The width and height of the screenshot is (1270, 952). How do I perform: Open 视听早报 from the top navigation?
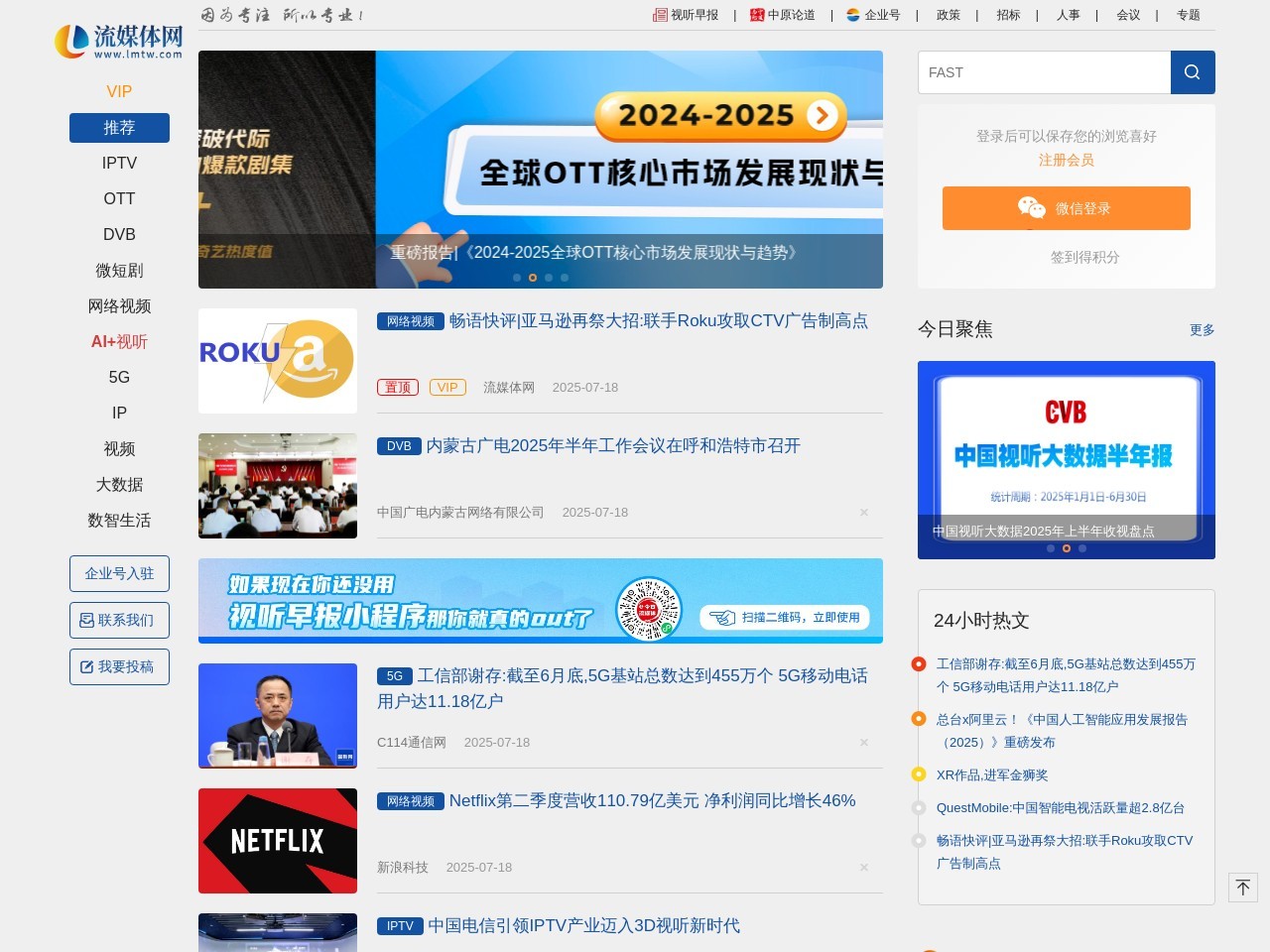(x=686, y=15)
